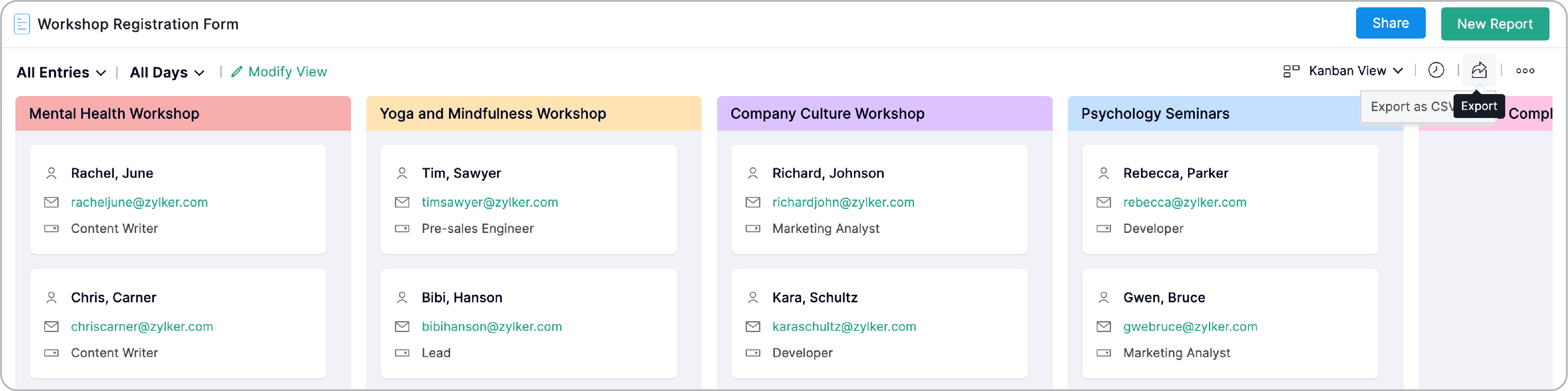The height and width of the screenshot is (391, 1568).
Task: Click the Mental Health Workshop column header
Action: (x=183, y=113)
